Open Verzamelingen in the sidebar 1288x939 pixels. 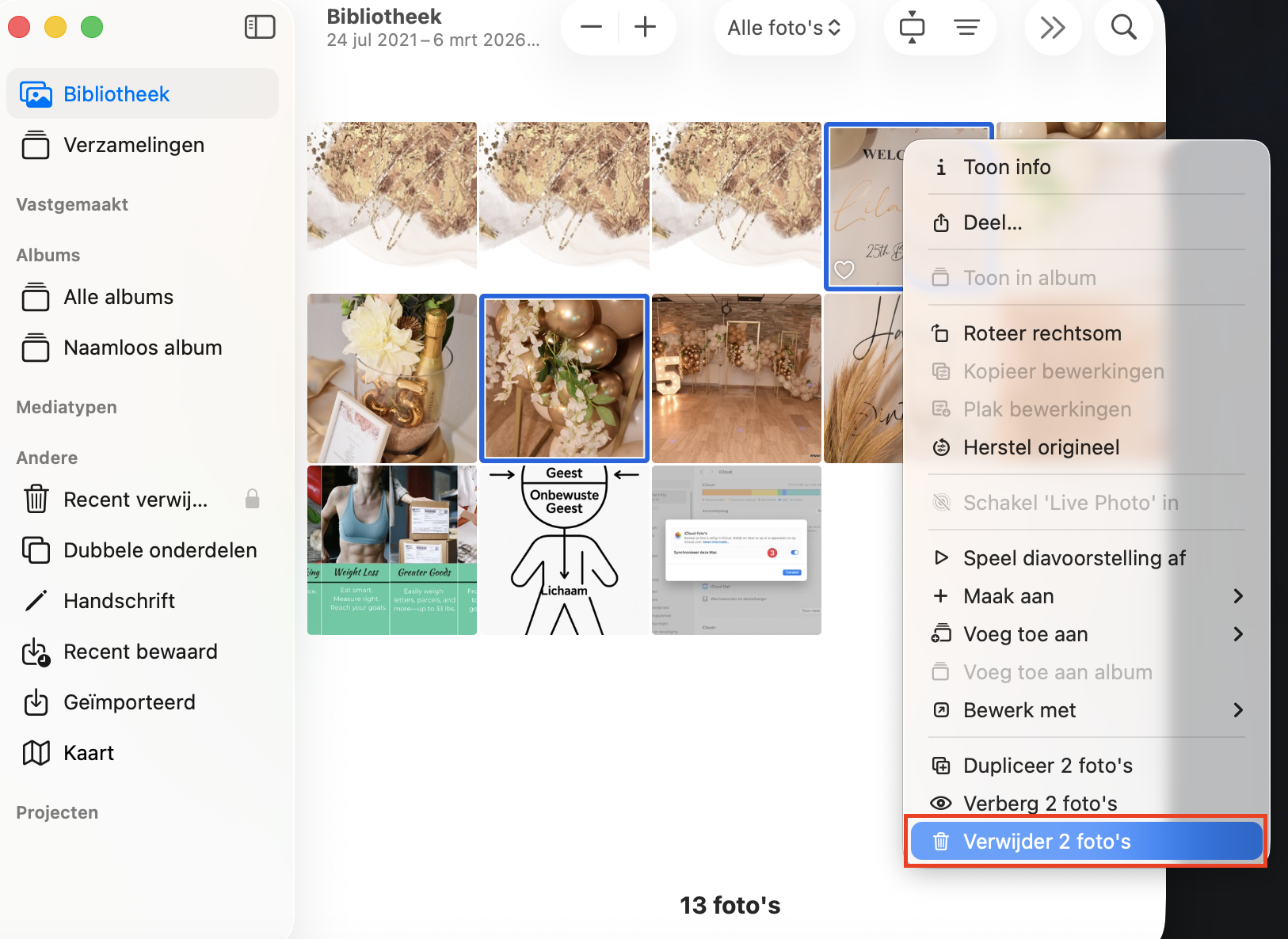tap(134, 145)
